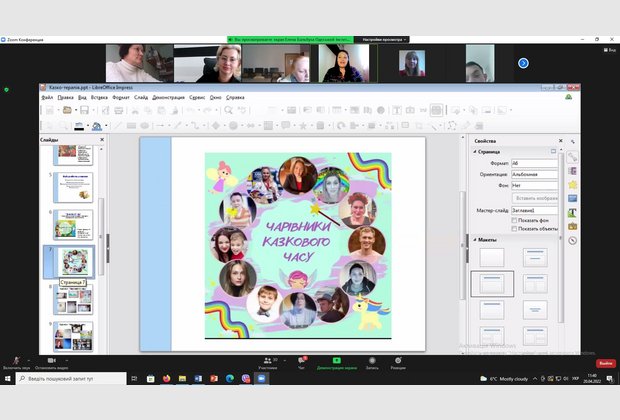Click the Windows taskbar search field
The height and width of the screenshot is (420, 620).
(x=70, y=379)
